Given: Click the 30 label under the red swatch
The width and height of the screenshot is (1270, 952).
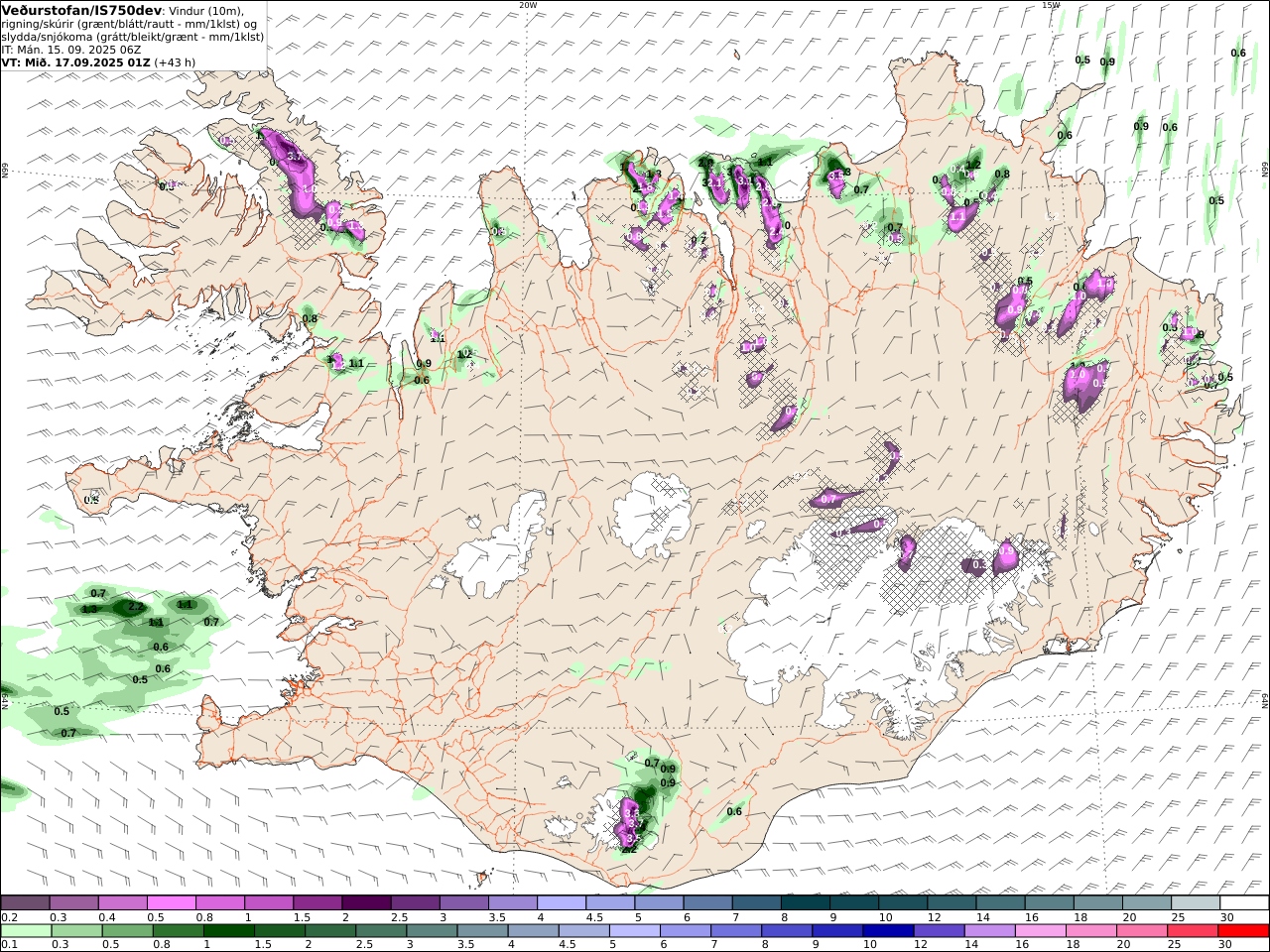Looking at the screenshot, I should pos(1227,945).
